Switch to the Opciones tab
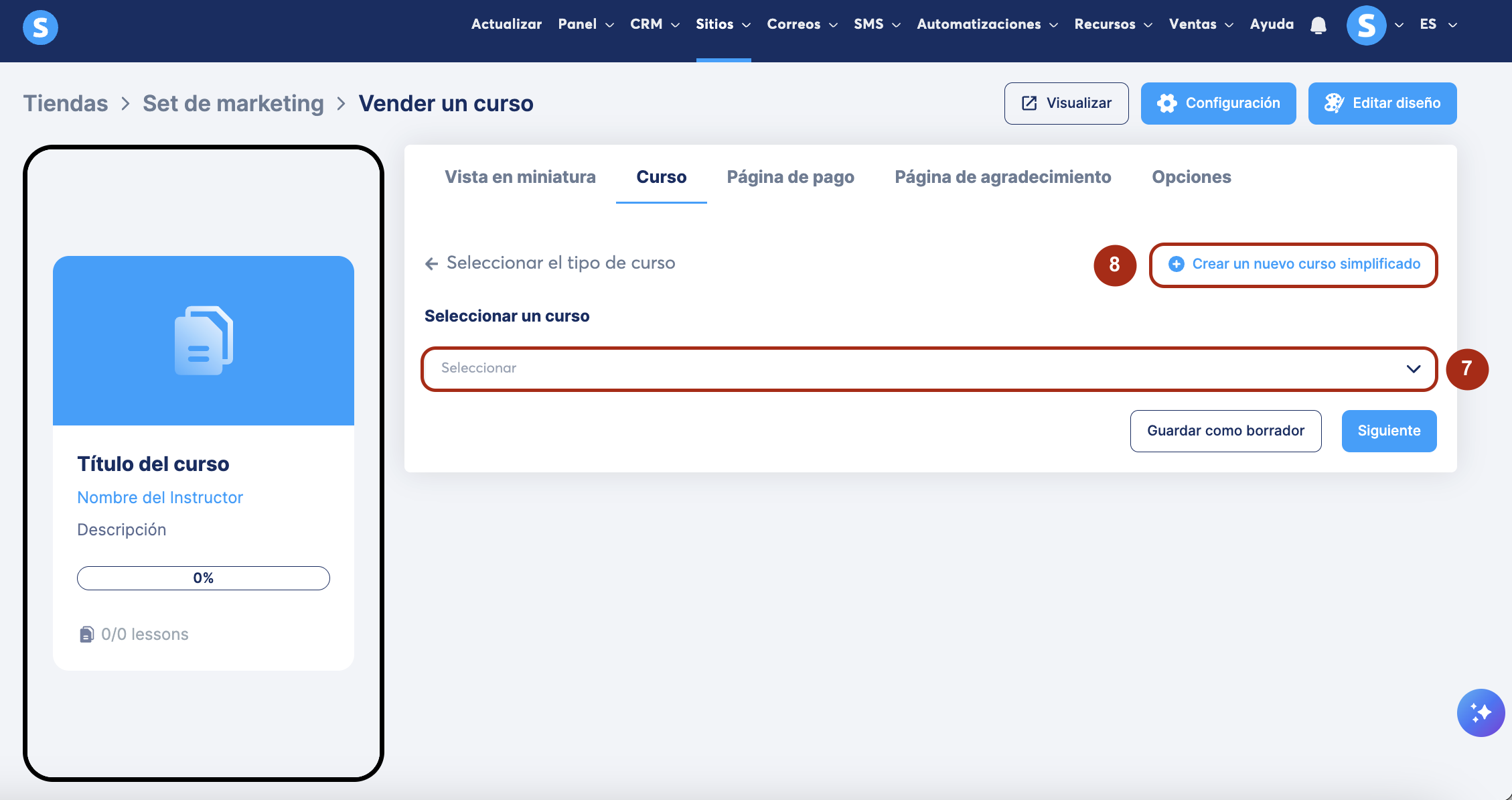 [1191, 177]
